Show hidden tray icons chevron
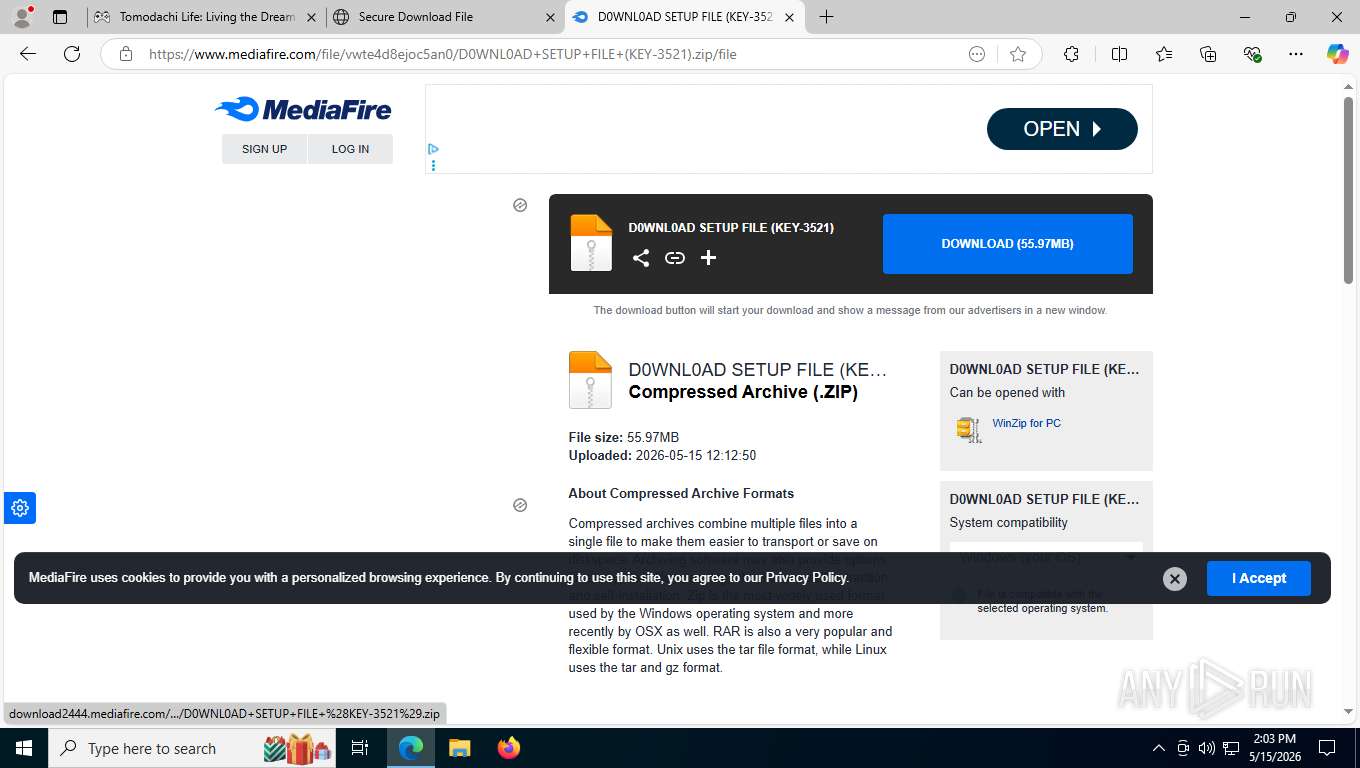This screenshot has width=1360, height=768. [x=1159, y=748]
